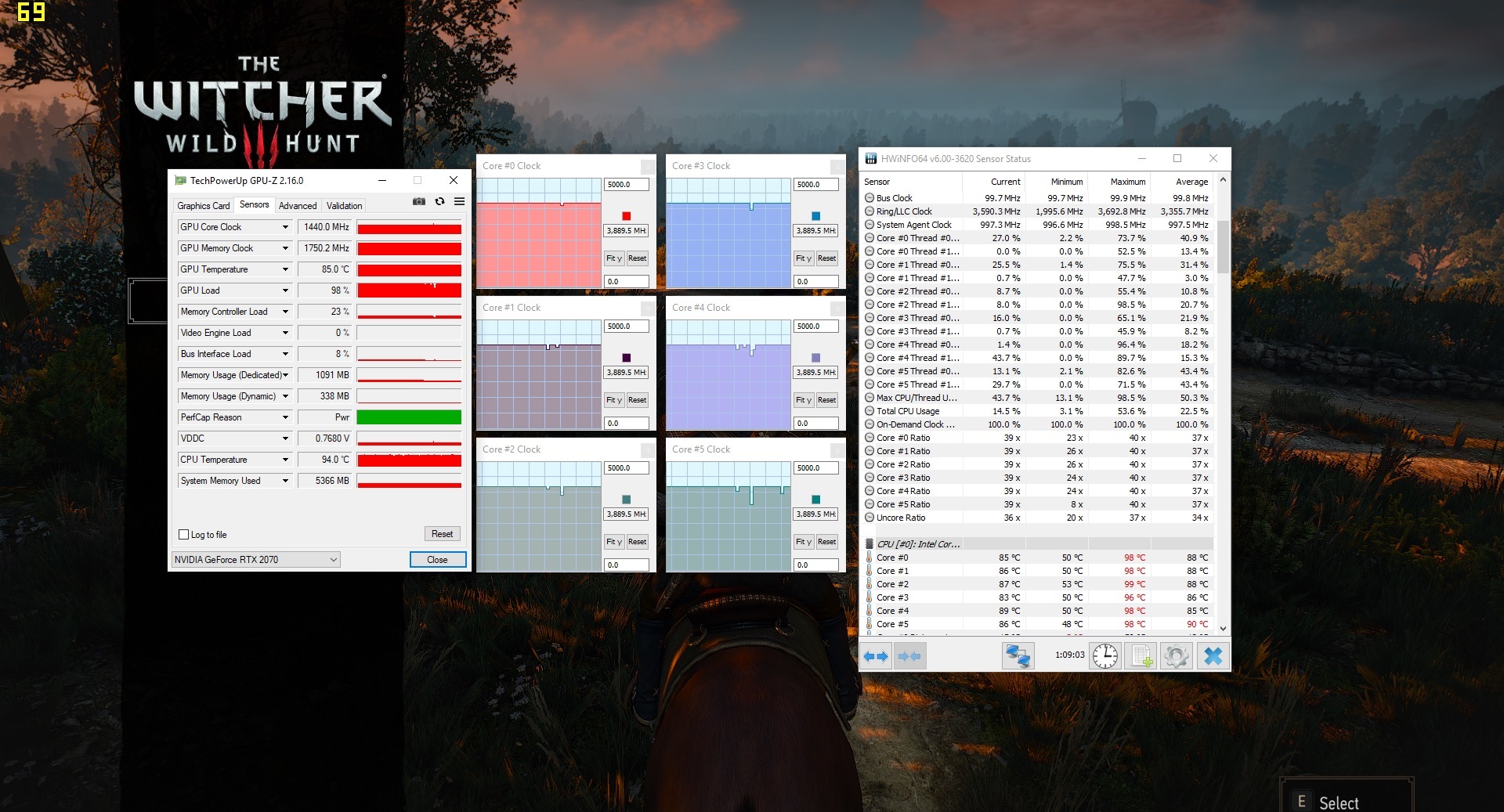The image size is (1504, 812).
Task: Click the dark purple swatch in Core #1 Clock
Action: pos(626,358)
